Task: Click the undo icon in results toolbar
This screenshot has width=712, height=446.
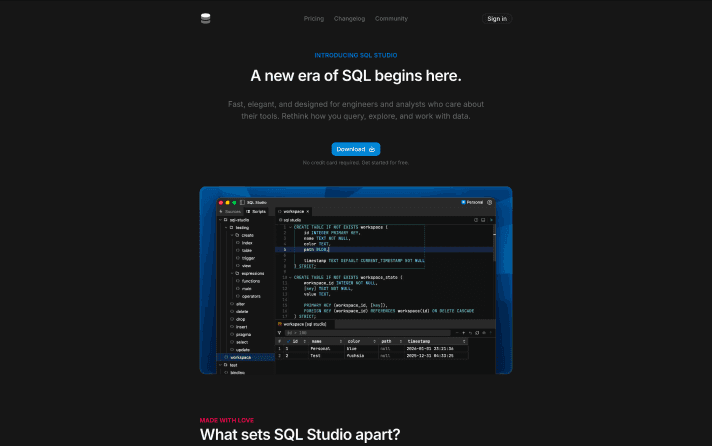Action: coord(470,333)
